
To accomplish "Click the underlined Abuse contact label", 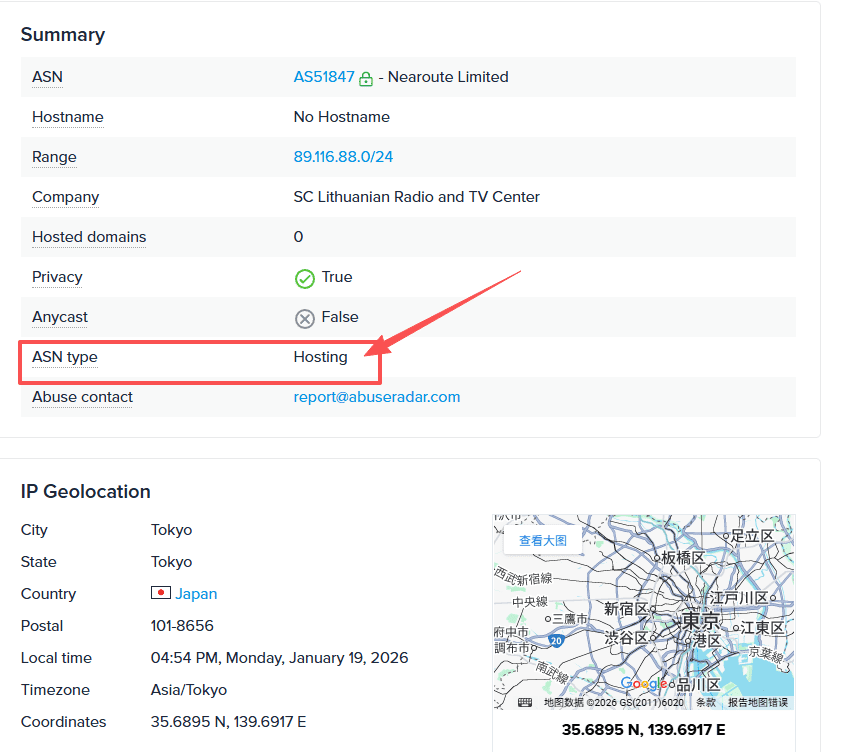I will [x=82, y=397].
